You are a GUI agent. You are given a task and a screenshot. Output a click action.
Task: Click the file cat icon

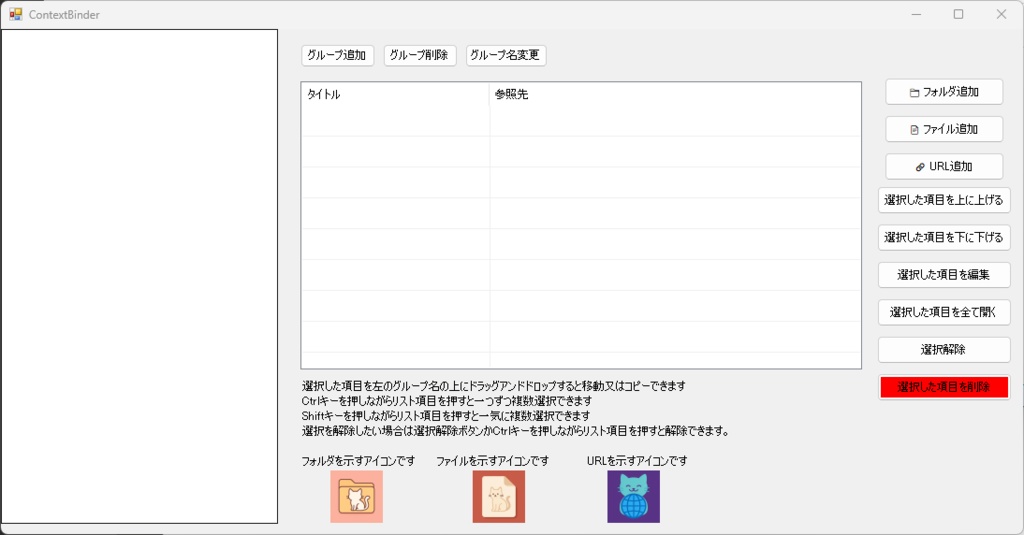click(498, 496)
